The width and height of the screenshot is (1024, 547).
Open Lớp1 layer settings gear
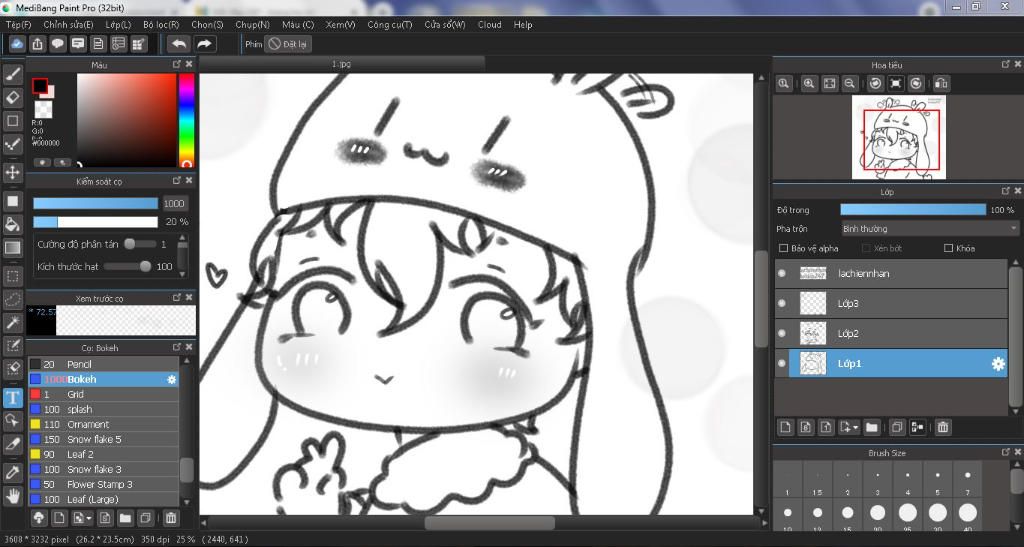[x=998, y=364]
